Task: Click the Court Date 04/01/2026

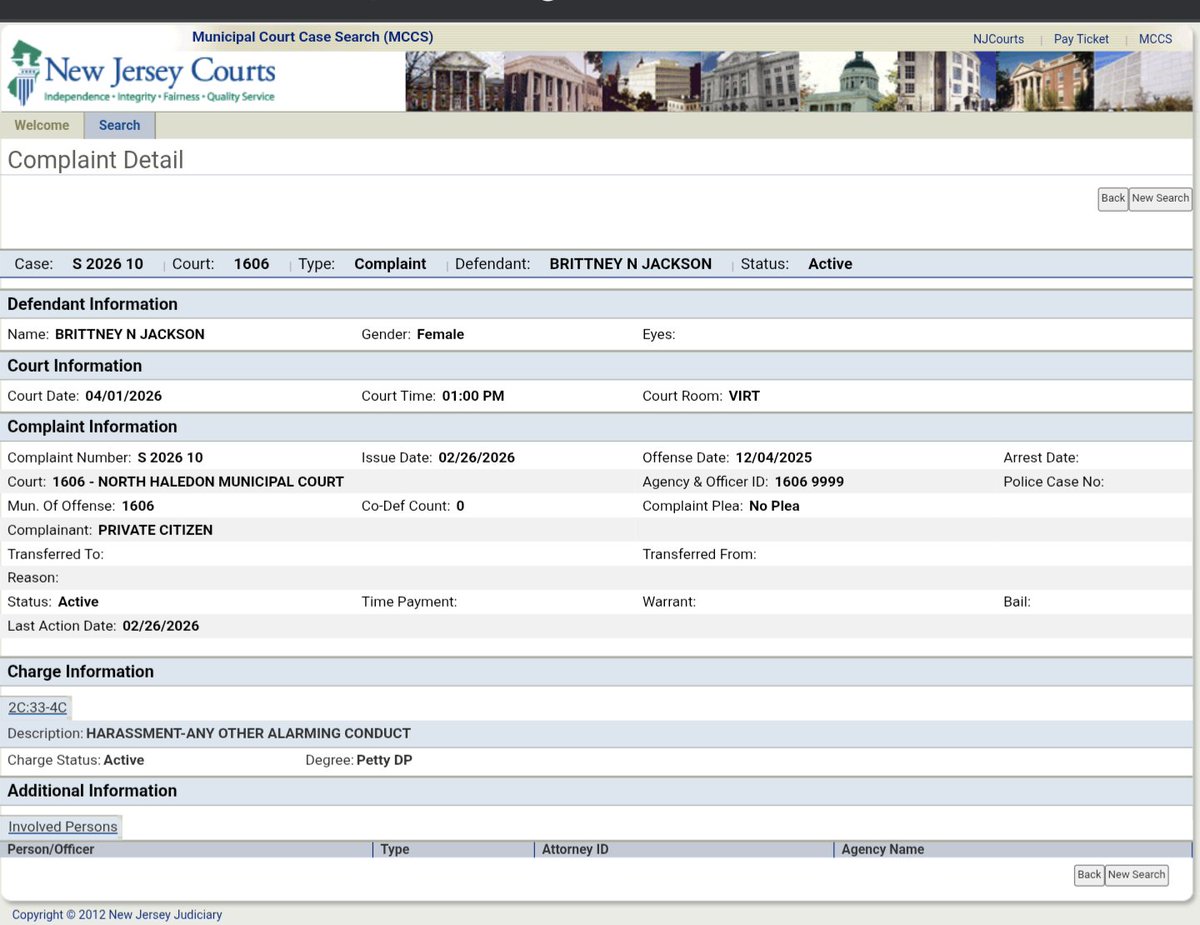Action: click(124, 396)
